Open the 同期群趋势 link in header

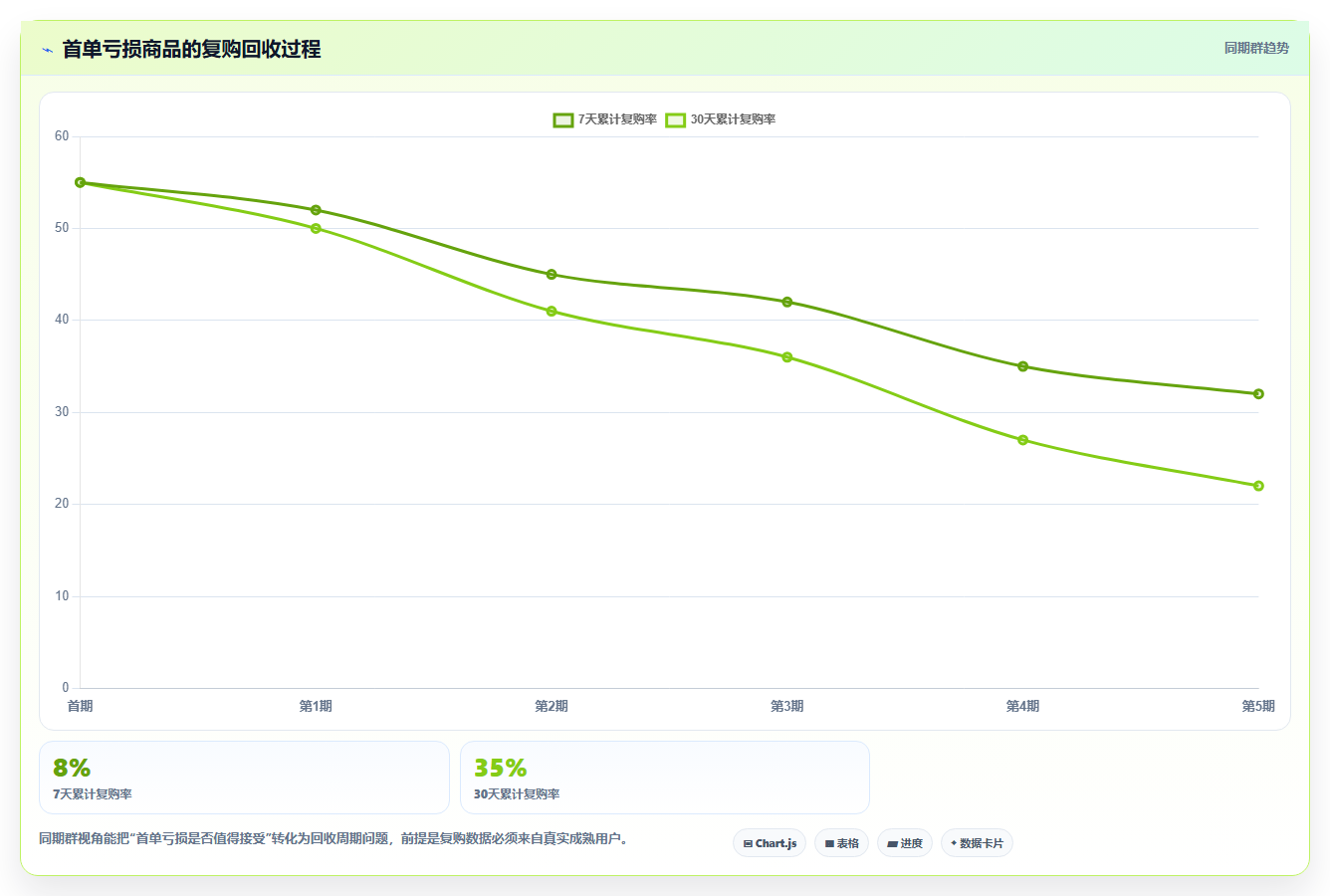point(1256,48)
